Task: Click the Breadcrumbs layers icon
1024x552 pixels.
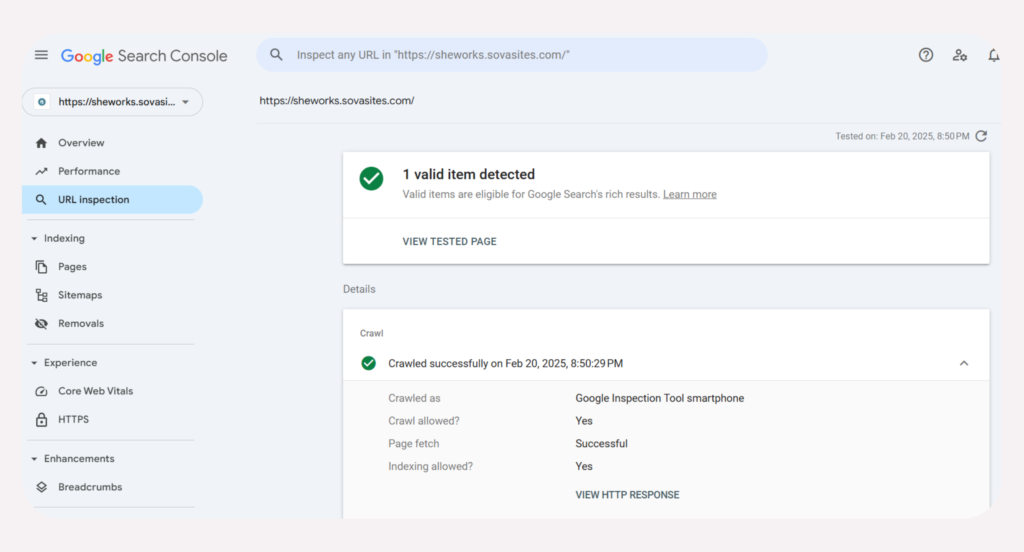Action: coord(41,487)
